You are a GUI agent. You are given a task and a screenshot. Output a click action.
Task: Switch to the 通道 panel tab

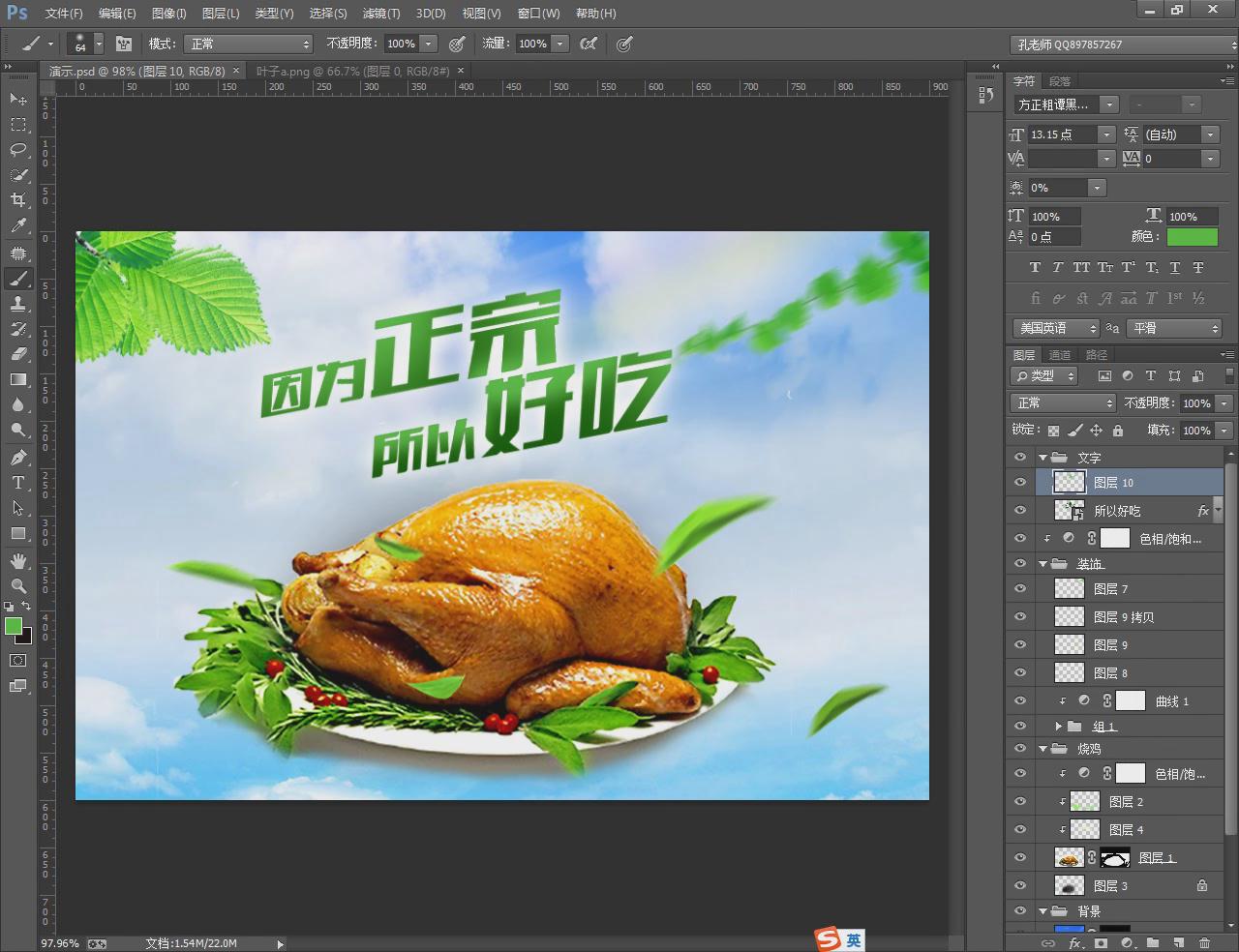coord(1061,355)
